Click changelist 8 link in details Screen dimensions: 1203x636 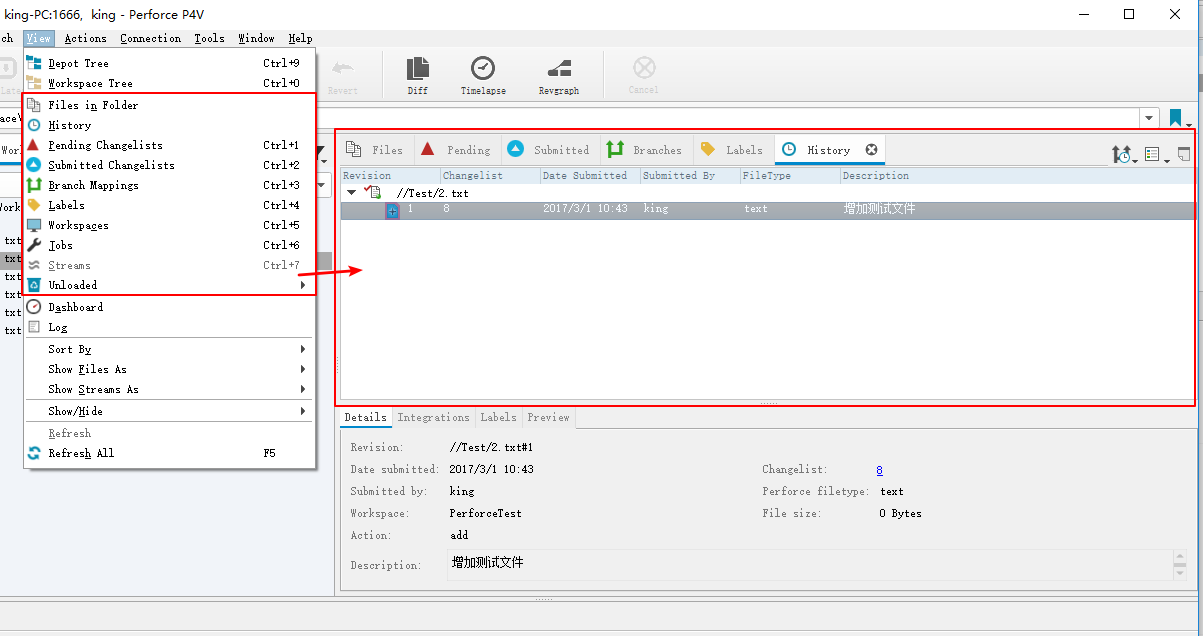879,470
